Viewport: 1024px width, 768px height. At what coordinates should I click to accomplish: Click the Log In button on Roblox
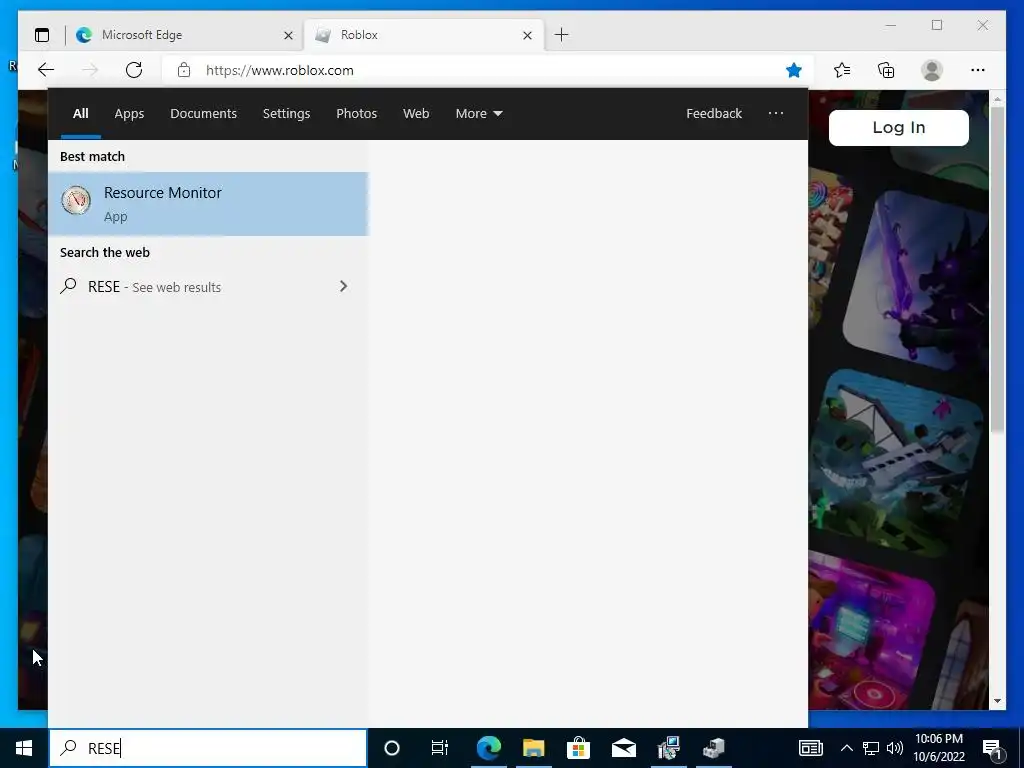coord(899,127)
